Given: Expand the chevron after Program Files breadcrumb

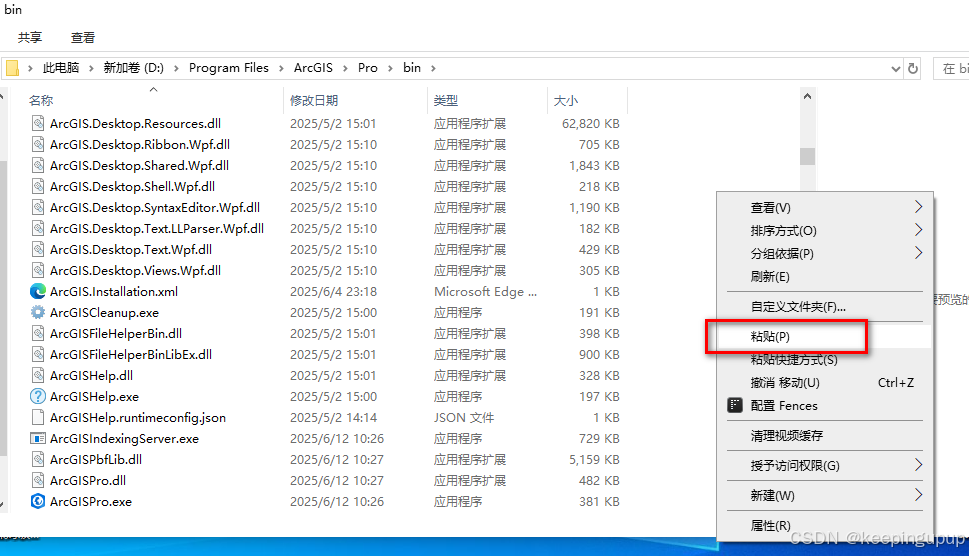Looking at the screenshot, I should coord(281,68).
